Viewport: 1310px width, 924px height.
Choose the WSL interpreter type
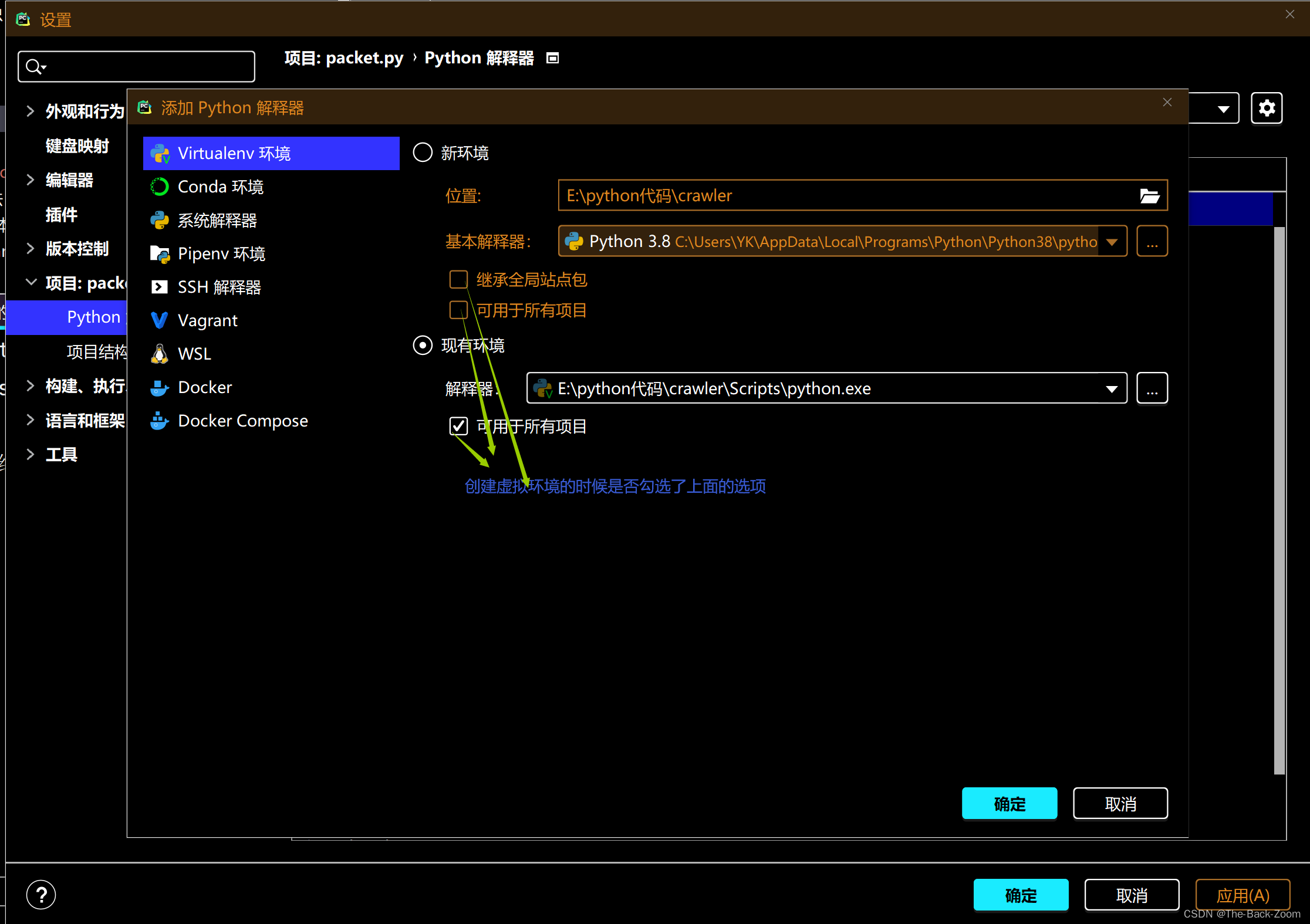(x=271, y=354)
